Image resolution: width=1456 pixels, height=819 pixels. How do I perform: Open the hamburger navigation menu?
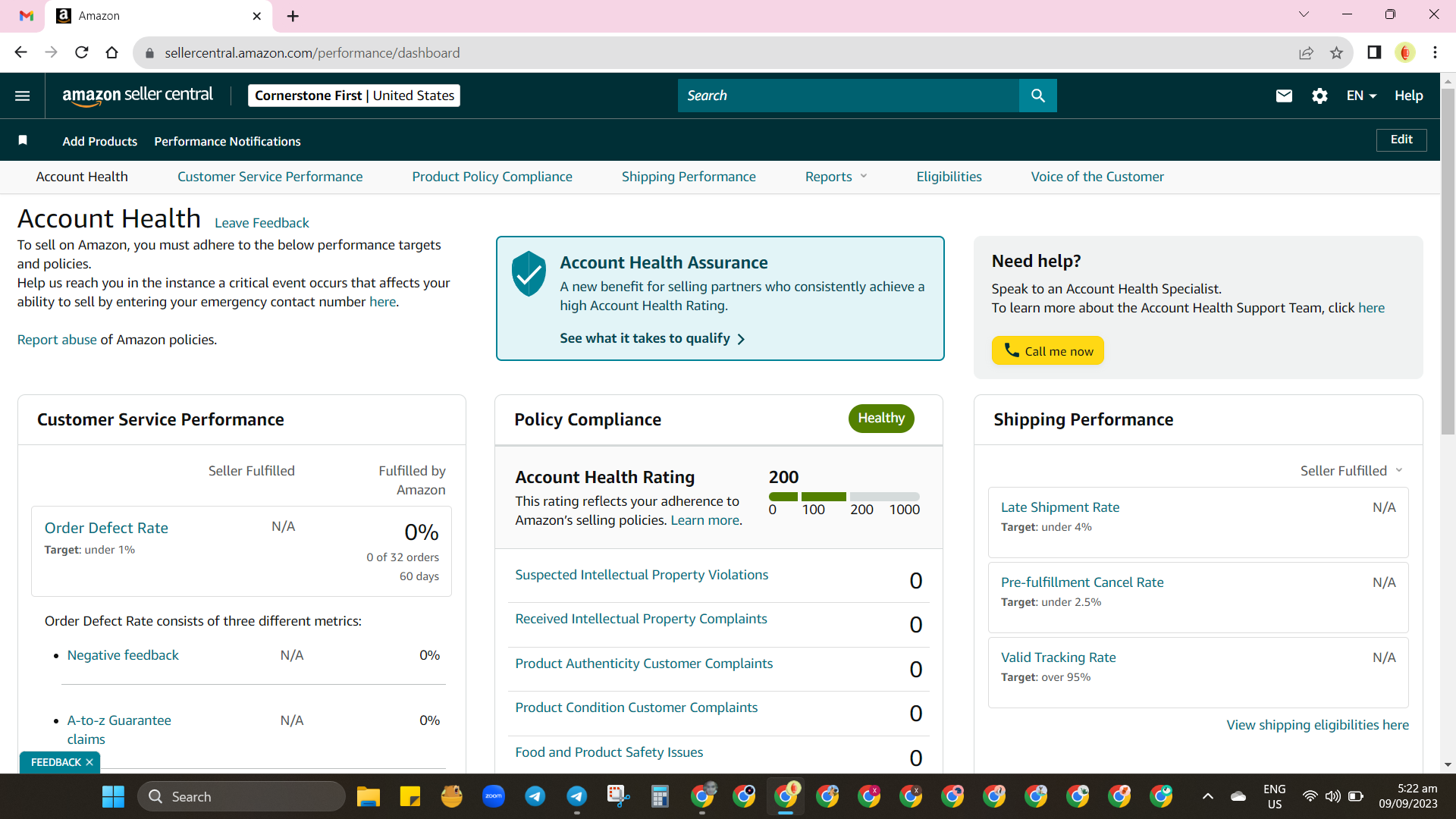pos(23,96)
